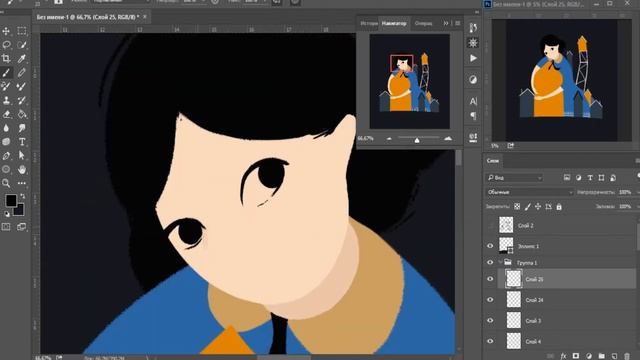Create a new group folder

pyautogui.click(x=602, y=356)
